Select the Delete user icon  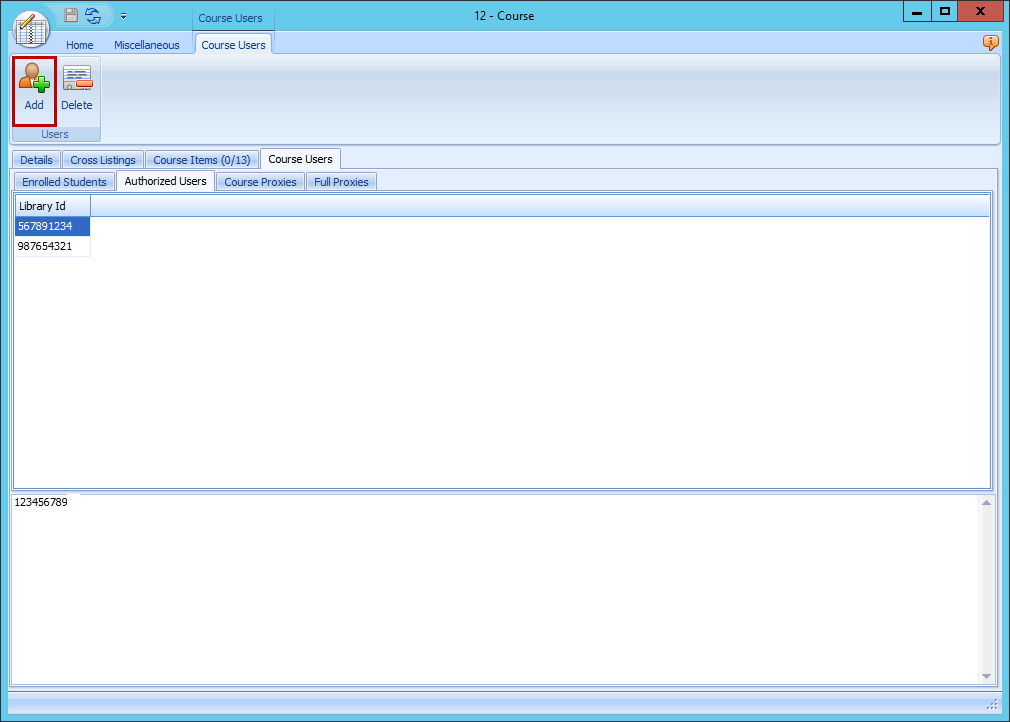click(x=76, y=86)
